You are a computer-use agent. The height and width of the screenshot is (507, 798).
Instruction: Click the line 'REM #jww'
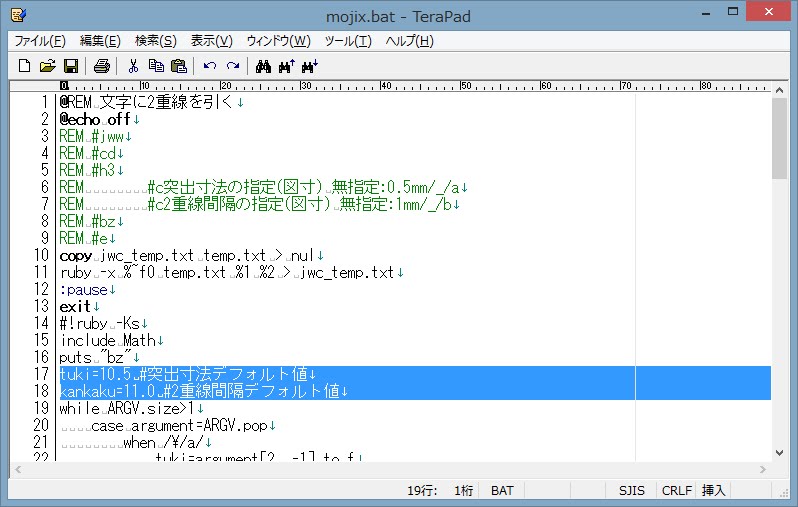(95, 136)
